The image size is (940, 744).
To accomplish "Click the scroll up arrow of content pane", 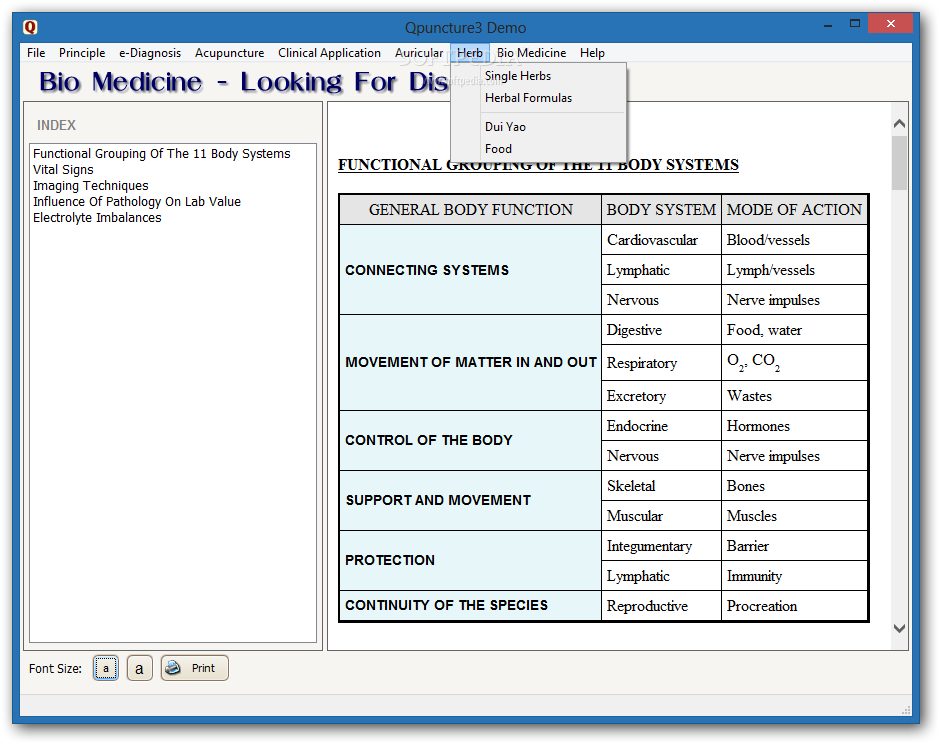I will (x=899, y=124).
